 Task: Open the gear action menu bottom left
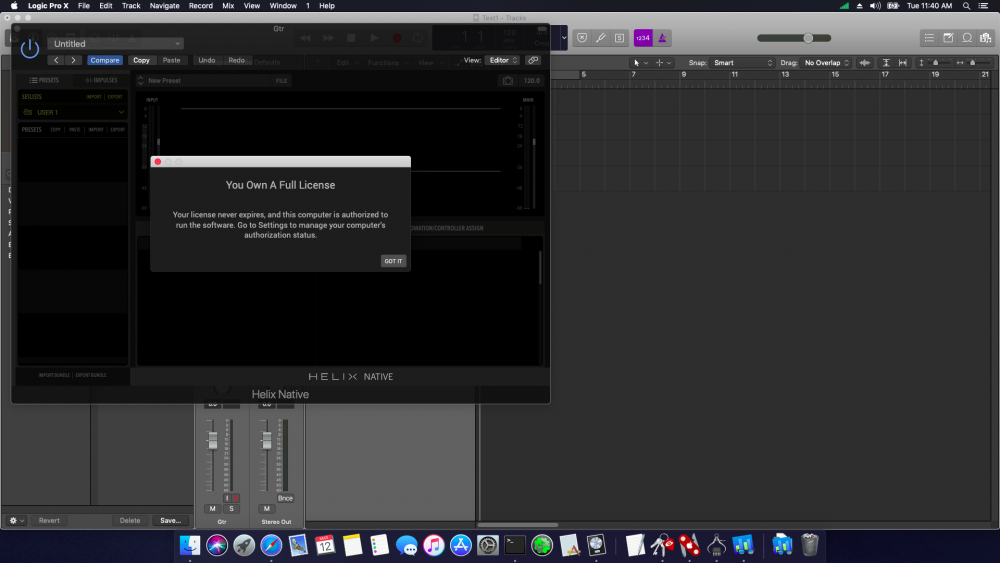[16, 520]
